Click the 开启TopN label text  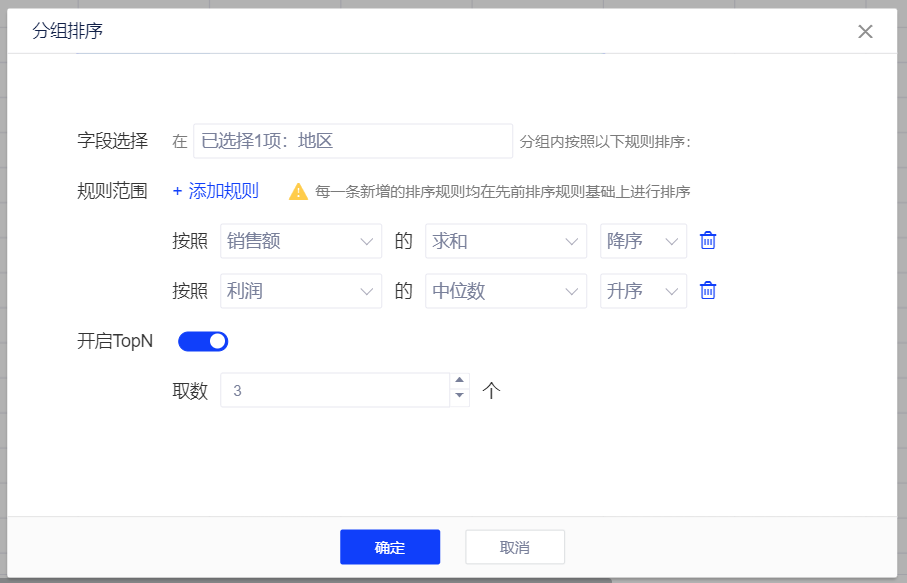pos(115,341)
